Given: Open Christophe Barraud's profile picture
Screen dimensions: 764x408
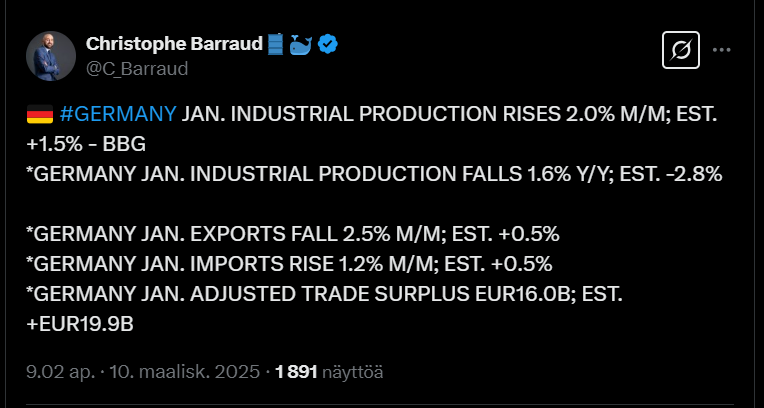Looking at the screenshot, I should [x=51, y=56].
